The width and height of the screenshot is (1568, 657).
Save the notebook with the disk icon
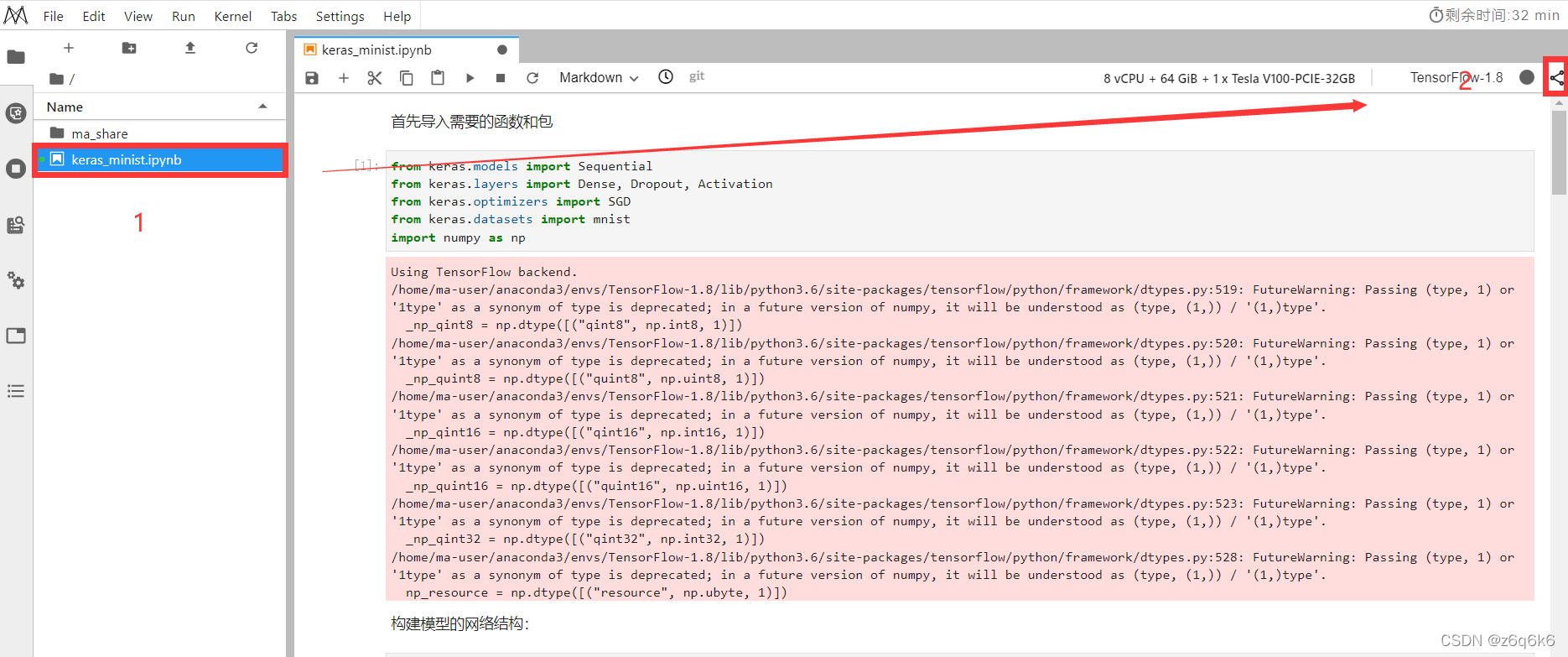click(312, 78)
